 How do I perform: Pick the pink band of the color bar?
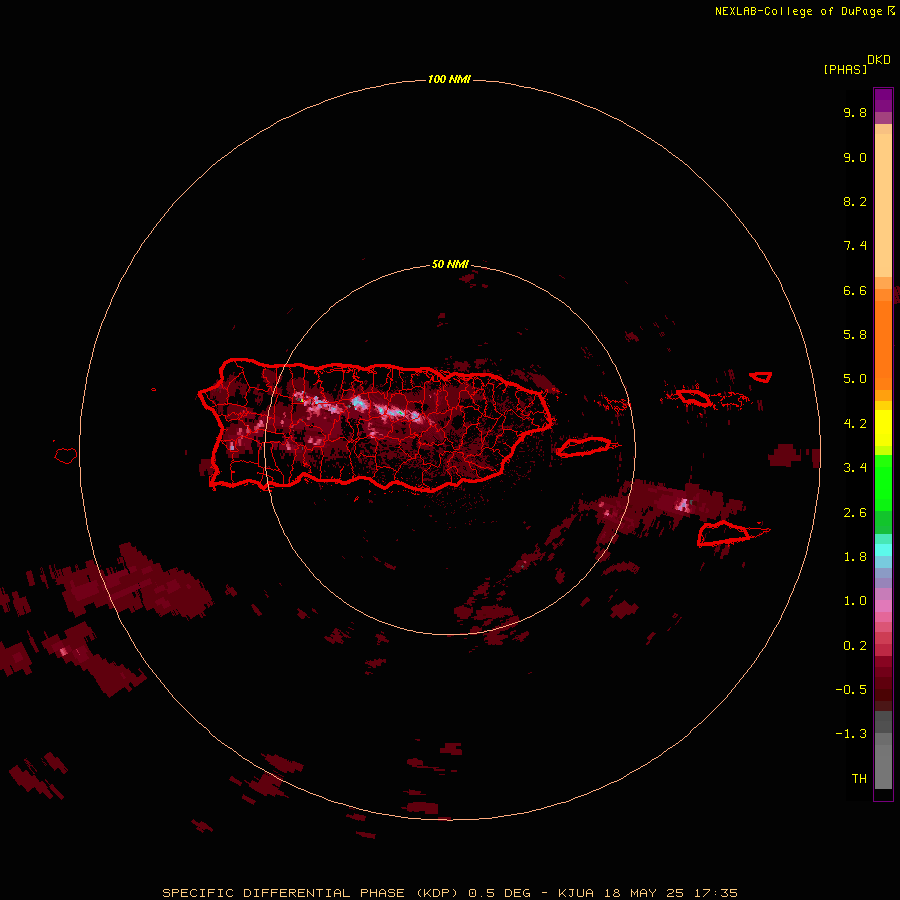click(x=883, y=606)
